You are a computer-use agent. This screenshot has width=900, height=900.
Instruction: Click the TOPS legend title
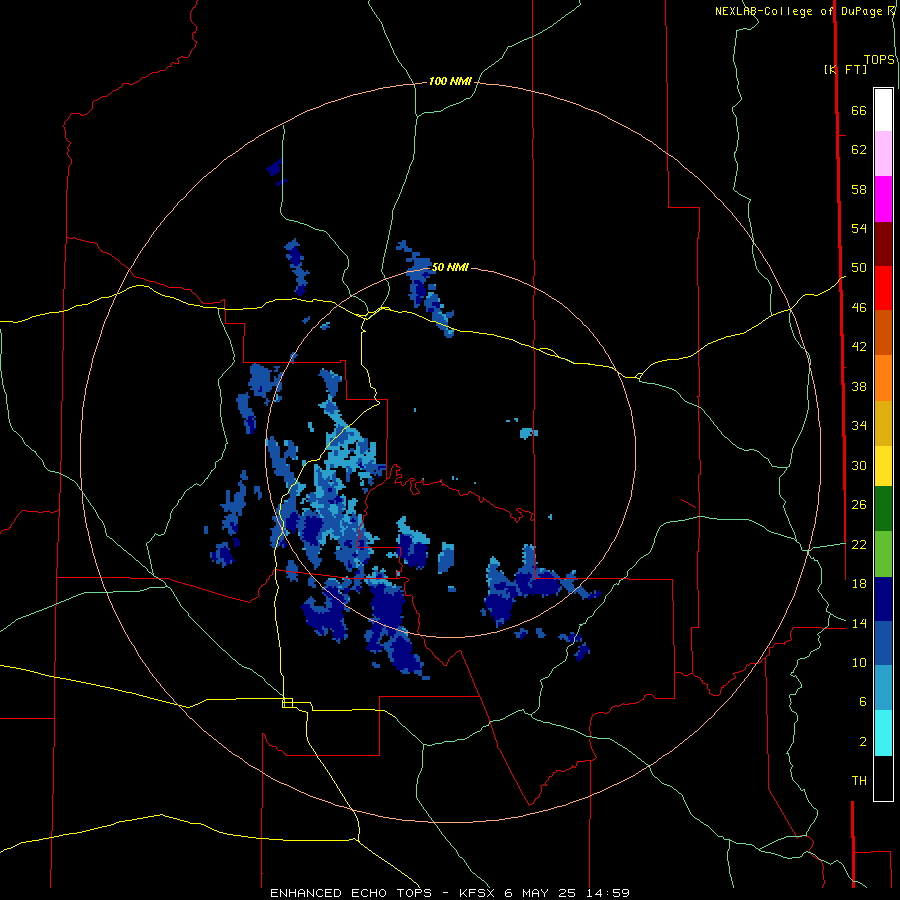879,60
